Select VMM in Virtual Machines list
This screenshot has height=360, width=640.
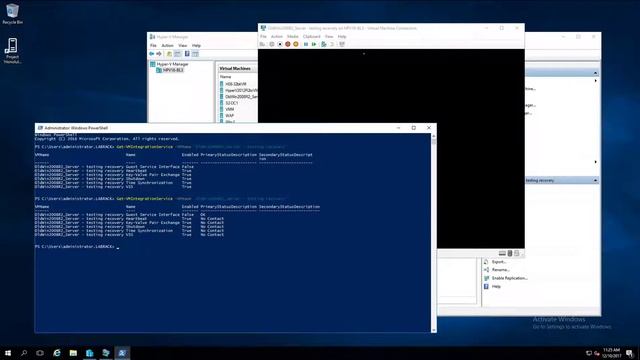230,109
